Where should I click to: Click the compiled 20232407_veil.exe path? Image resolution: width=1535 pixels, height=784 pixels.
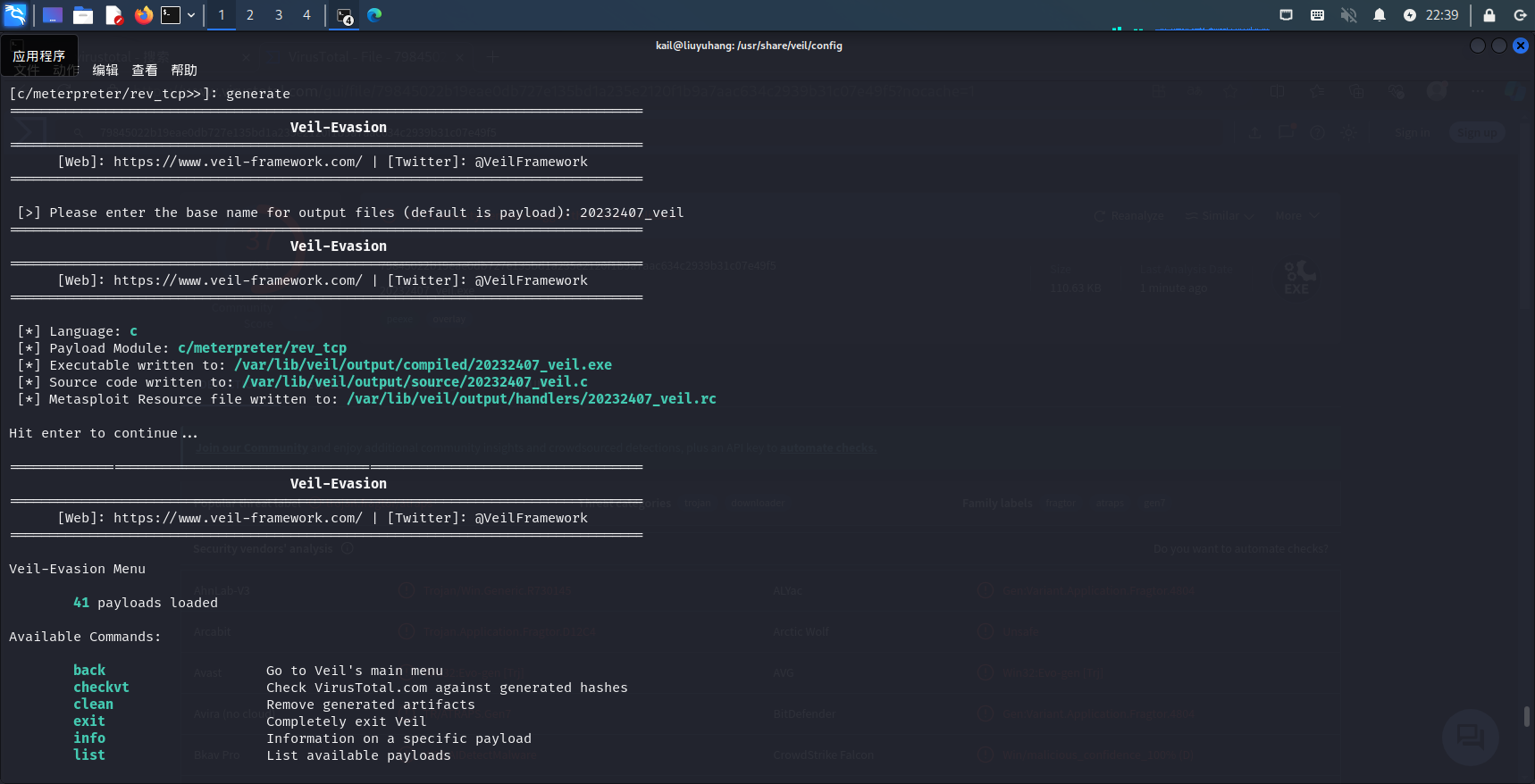tap(423, 365)
